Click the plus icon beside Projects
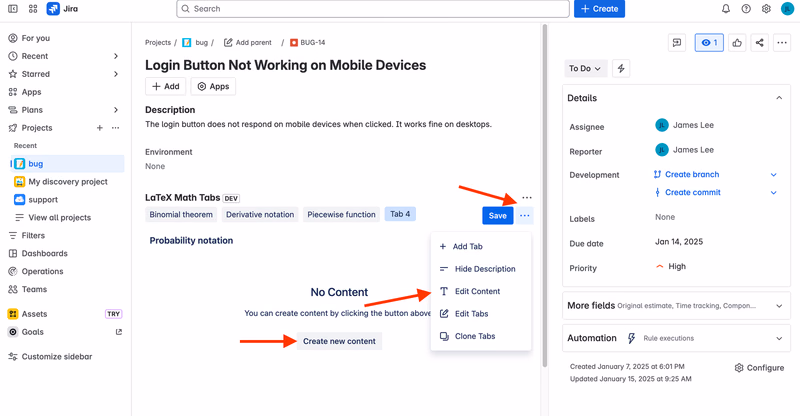Viewport: 800px width, 416px height. 99,128
